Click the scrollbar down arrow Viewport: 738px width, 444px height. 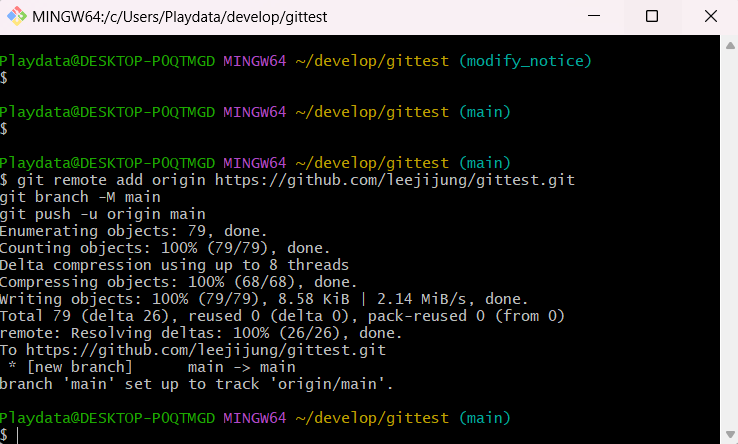click(x=730, y=434)
